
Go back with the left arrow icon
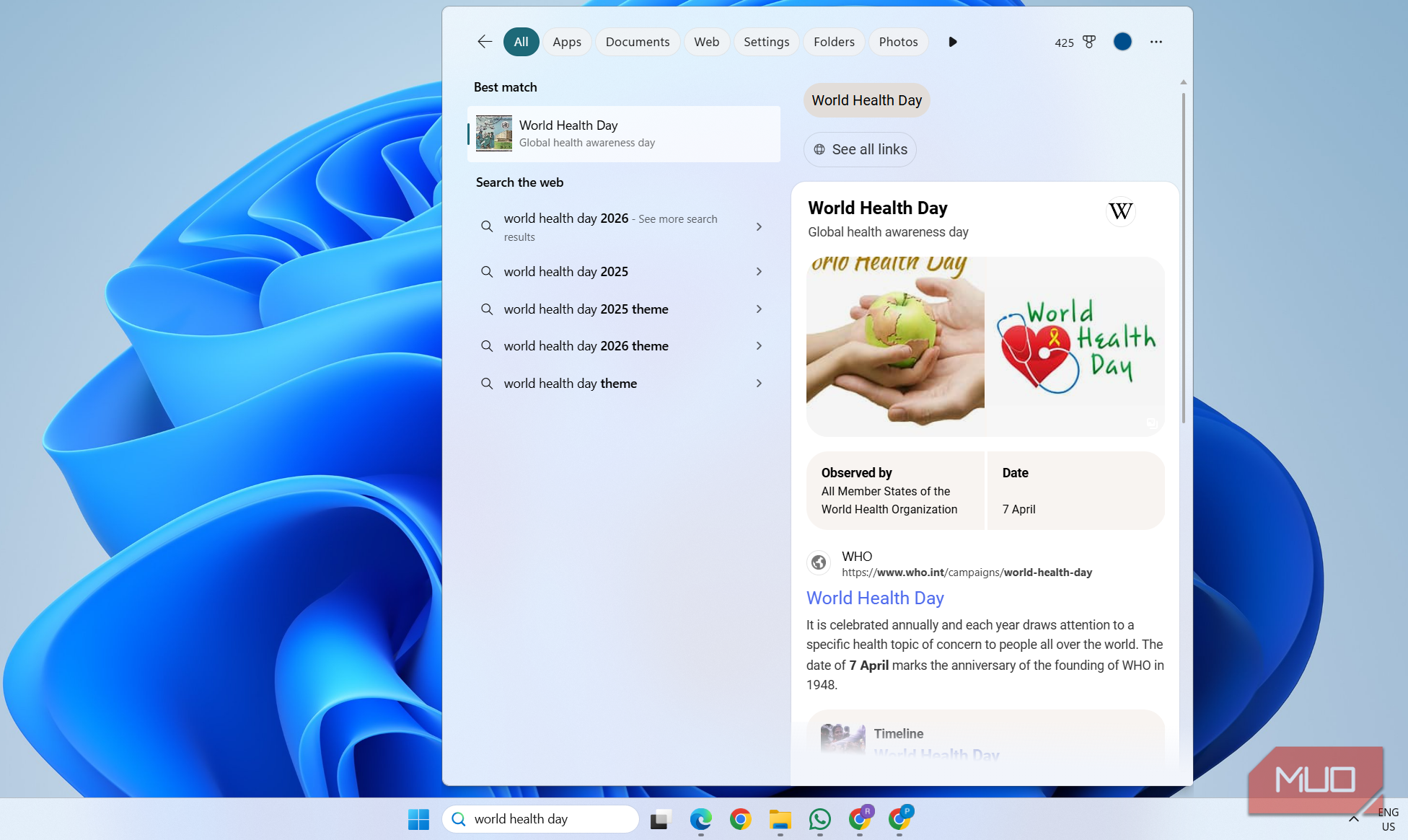pos(485,42)
